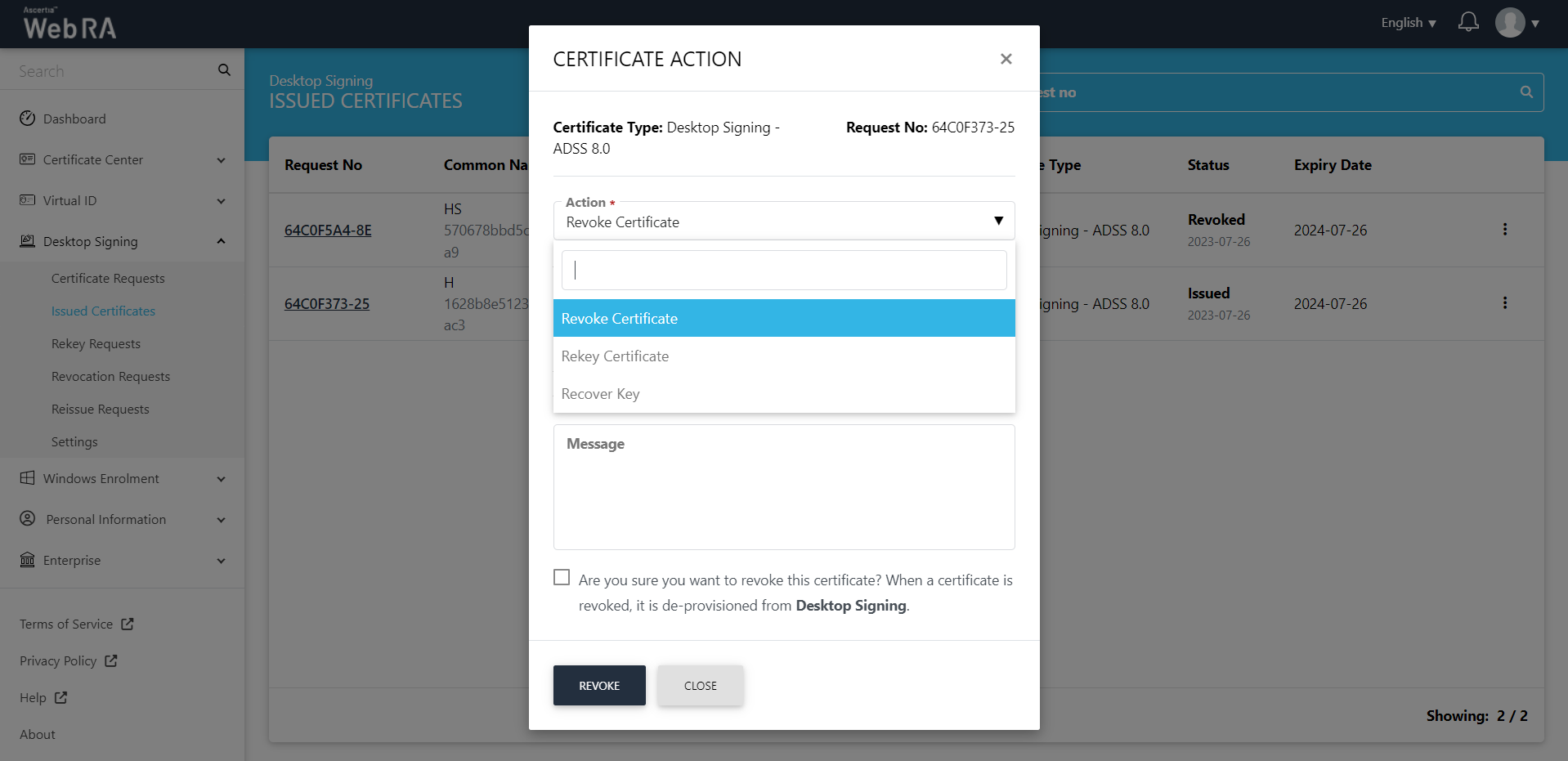Check the revoke confirmation checkbox
Viewport: 1568px width, 761px height.
tap(562, 578)
